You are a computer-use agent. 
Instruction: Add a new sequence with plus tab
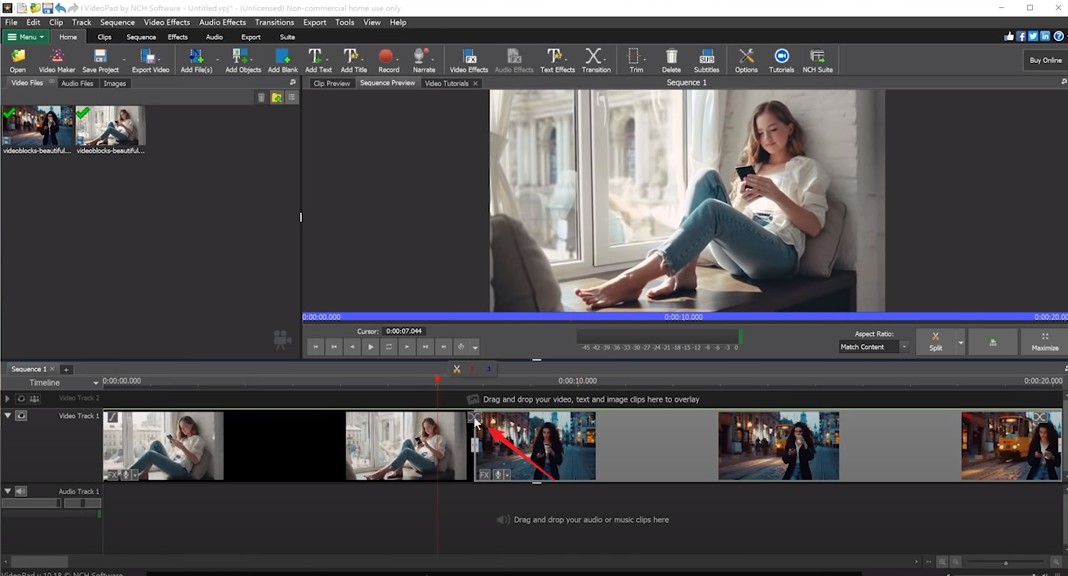pyautogui.click(x=66, y=369)
